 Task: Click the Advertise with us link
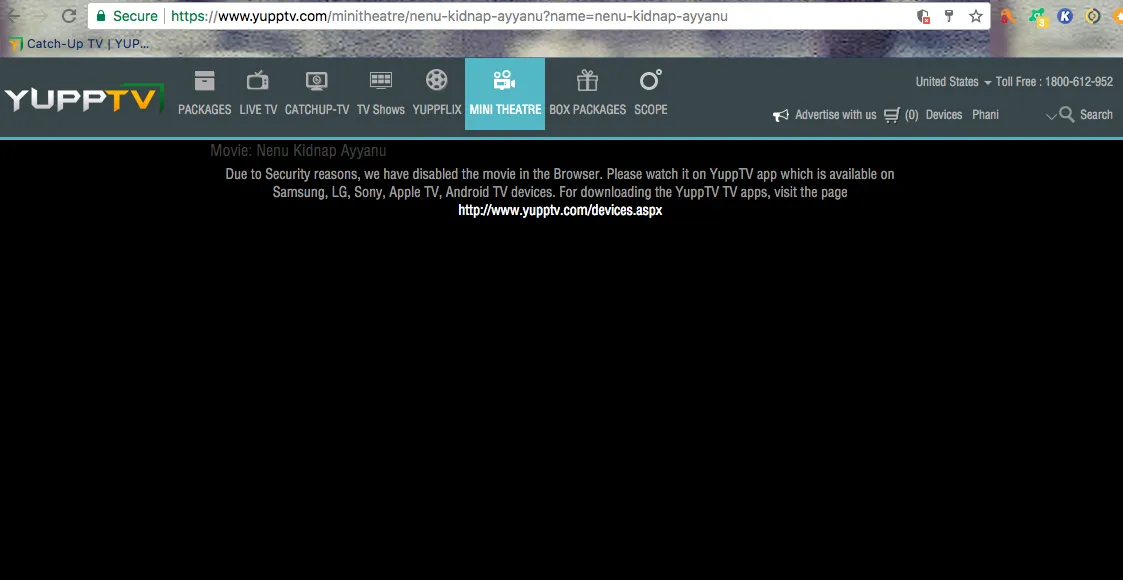coord(825,115)
